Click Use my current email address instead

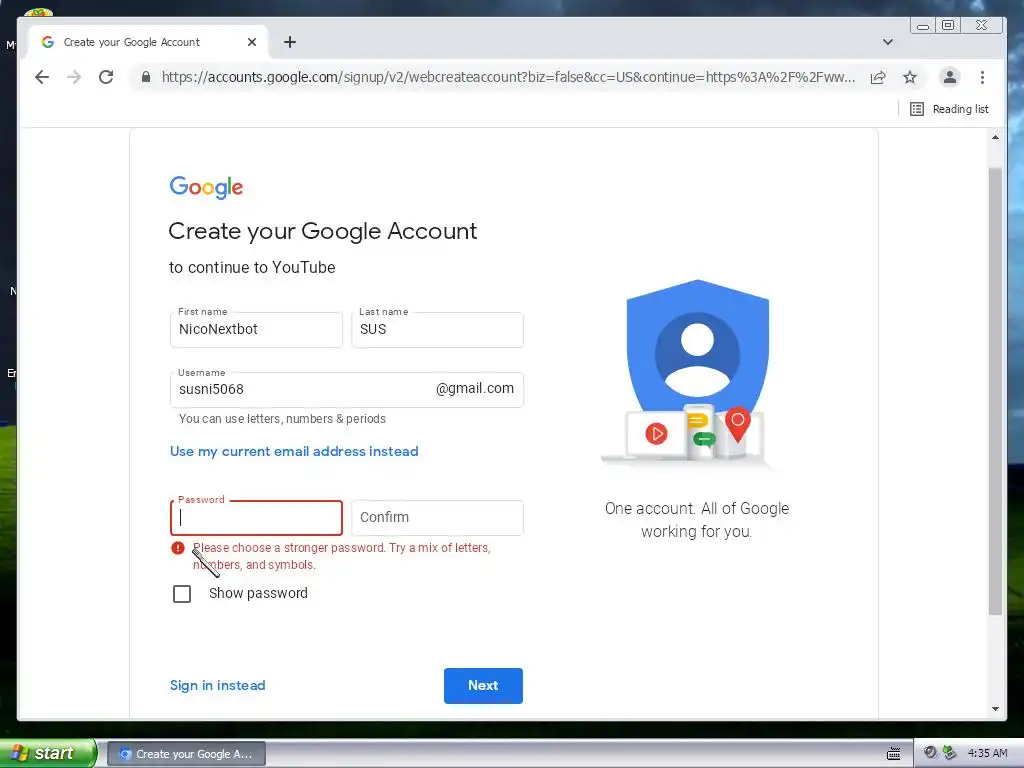tap(294, 451)
